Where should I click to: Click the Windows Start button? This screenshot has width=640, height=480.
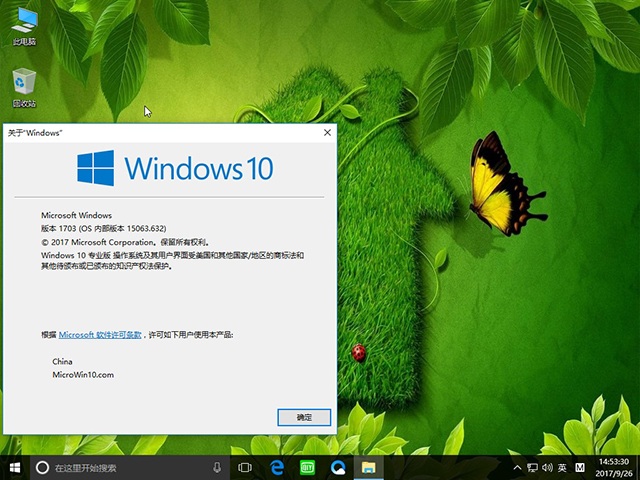click(x=15, y=468)
